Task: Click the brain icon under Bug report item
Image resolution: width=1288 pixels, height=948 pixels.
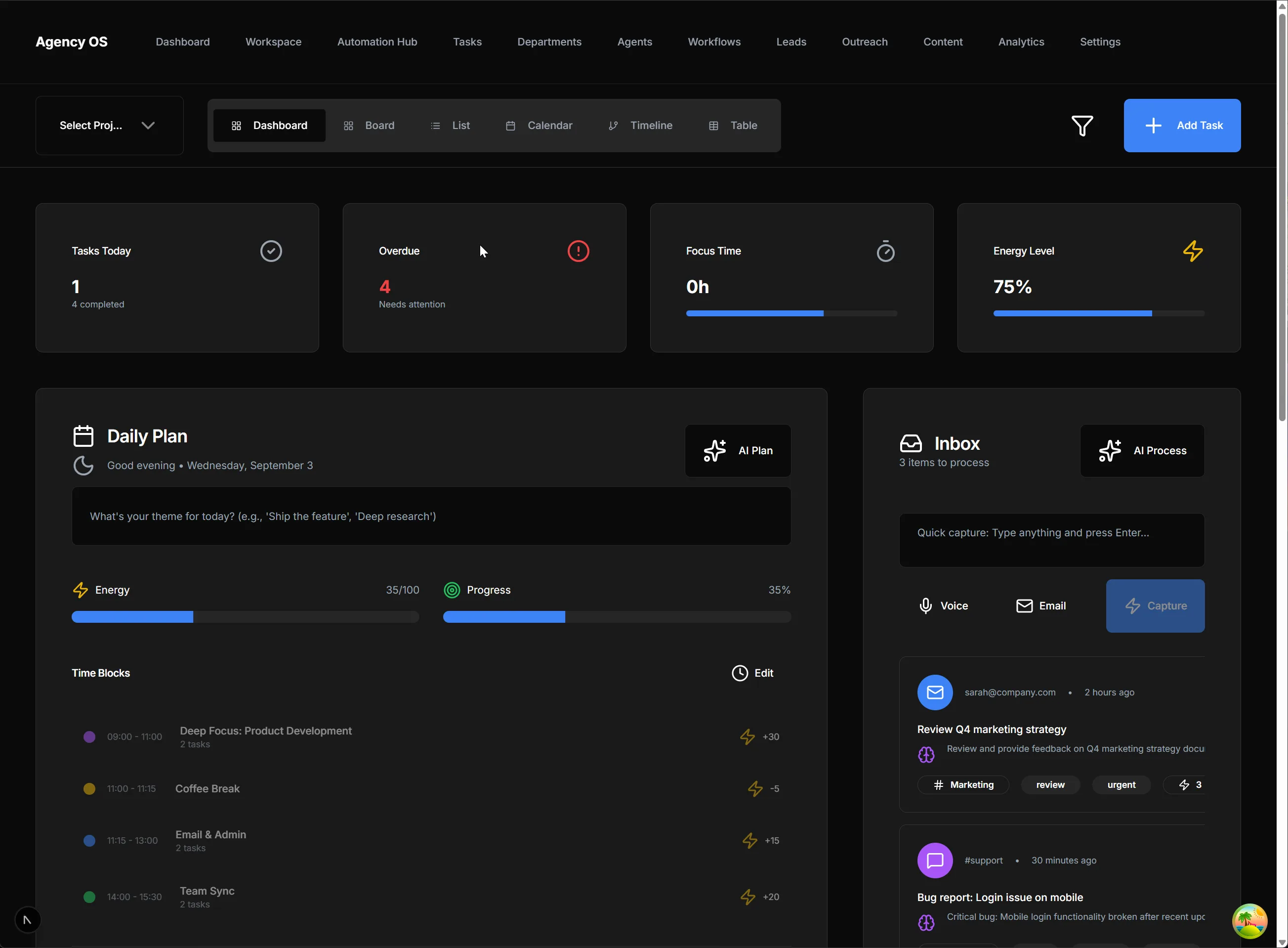Action: tap(926, 923)
